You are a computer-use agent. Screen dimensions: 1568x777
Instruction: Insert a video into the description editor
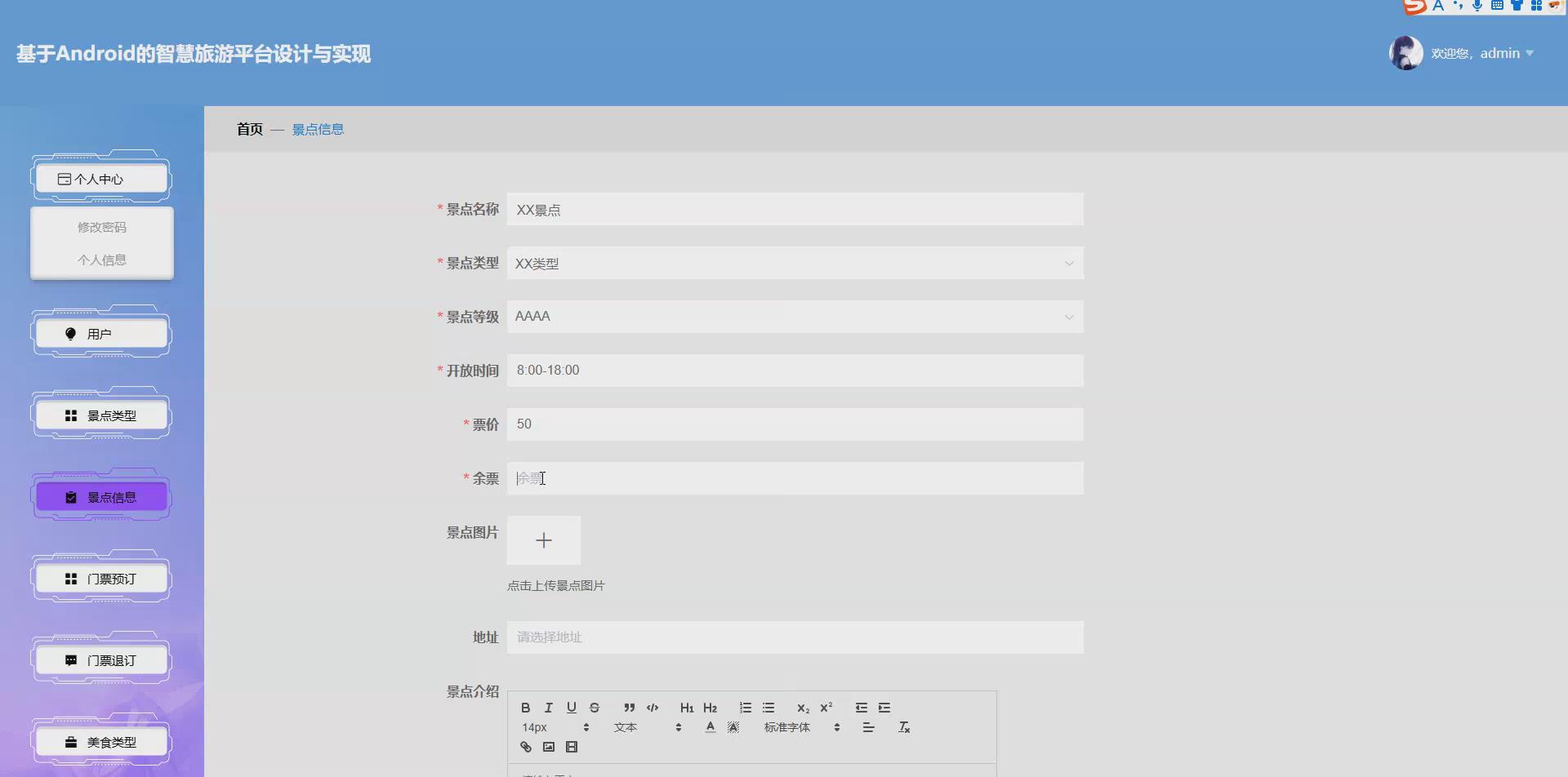tap(572, 746)
